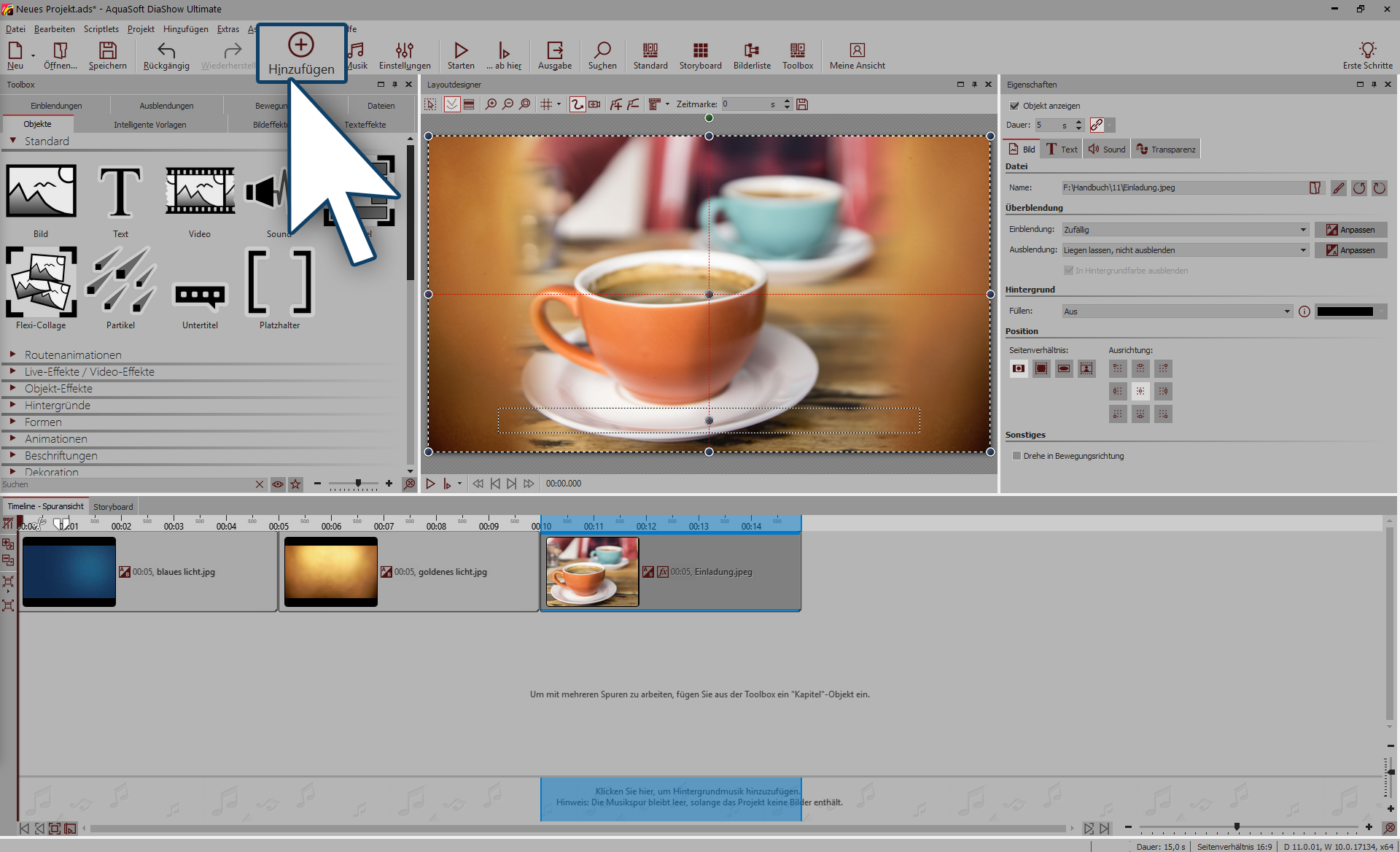This screenshot has width=1400, height=852.
Task: Open the Füllen dropdown set to Aus
Action: coord(1177,311)
